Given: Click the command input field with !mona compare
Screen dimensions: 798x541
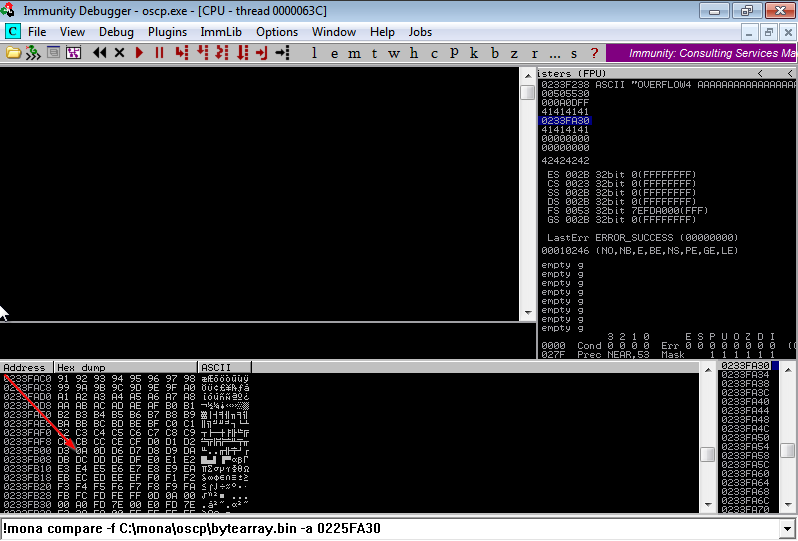Looking at the screenshot, I should point(391,528).
